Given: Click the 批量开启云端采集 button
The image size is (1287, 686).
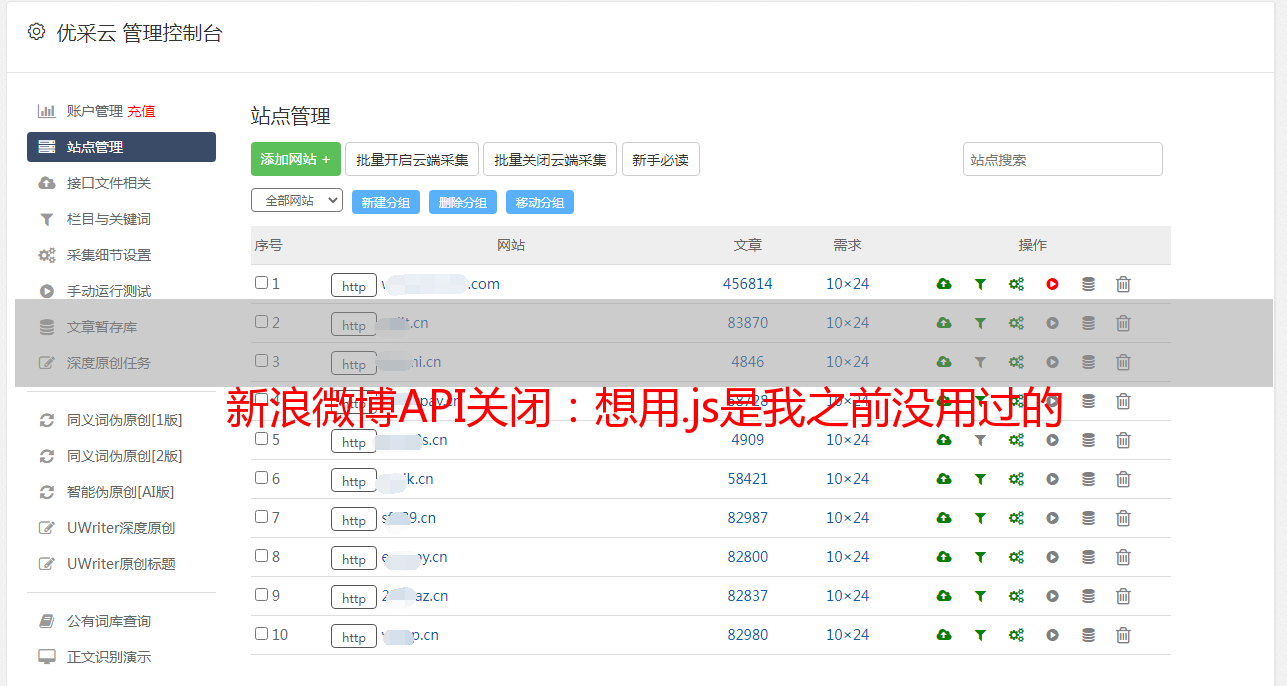Looking at the screenshot, I should [x=412, y=159].
